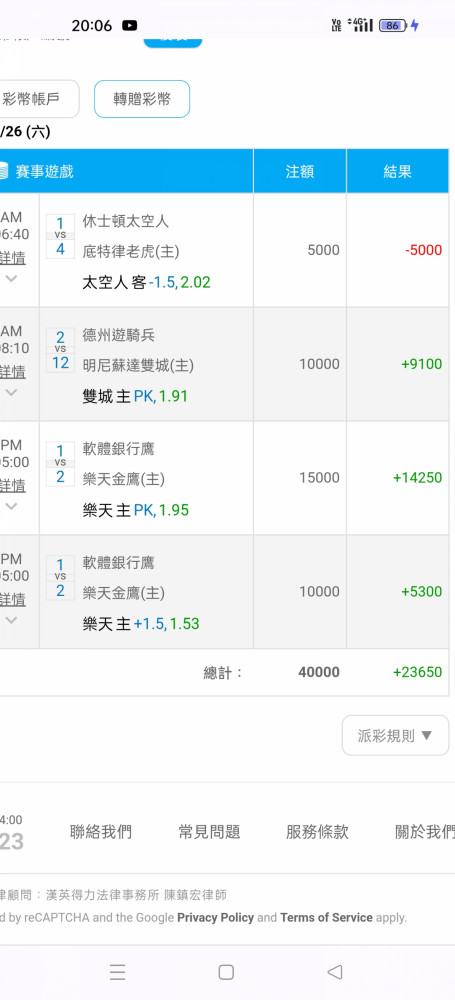Image resolution: width=455 pixels, height=1000 pixels.
Task: Tap the 2 vs 12 score box
Action: (x=61, y=349)
